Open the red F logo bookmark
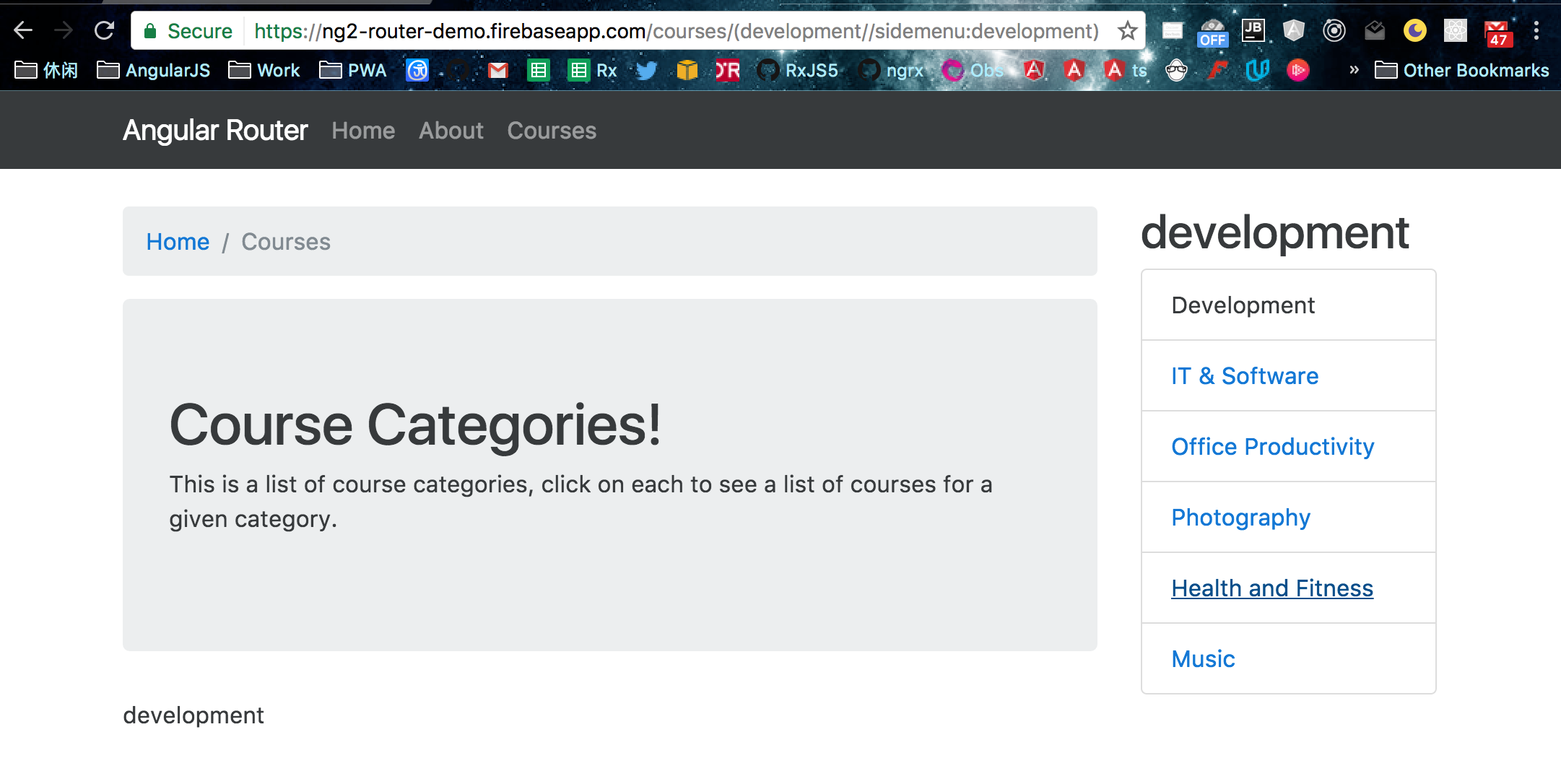Image resolution: width=1561 pixels, height=784 pixels. (x=1217, y=70)
